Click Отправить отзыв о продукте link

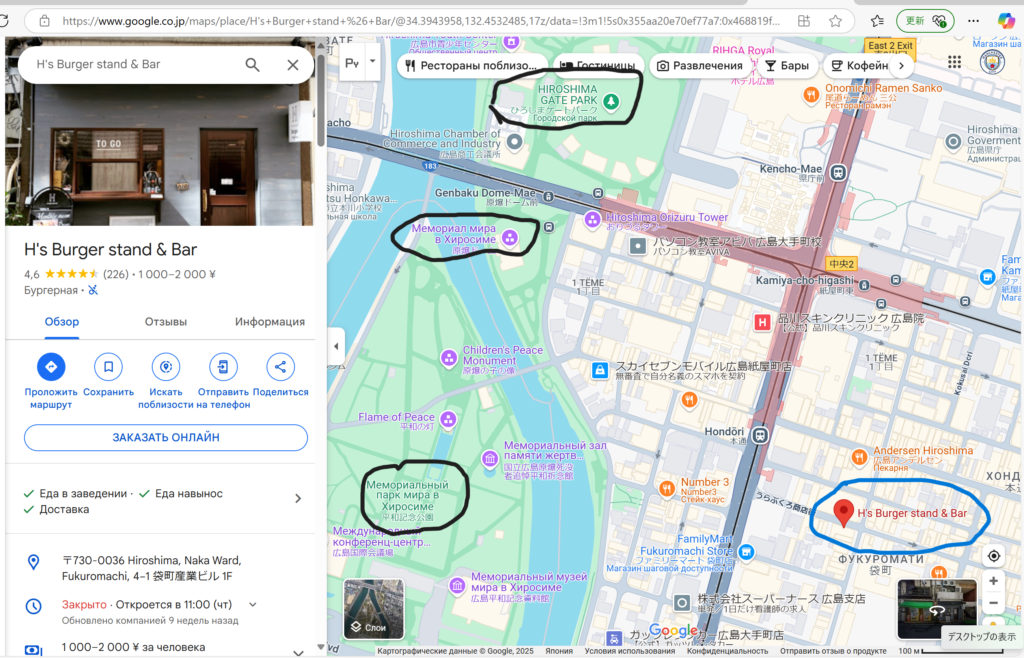click(833, 651)
